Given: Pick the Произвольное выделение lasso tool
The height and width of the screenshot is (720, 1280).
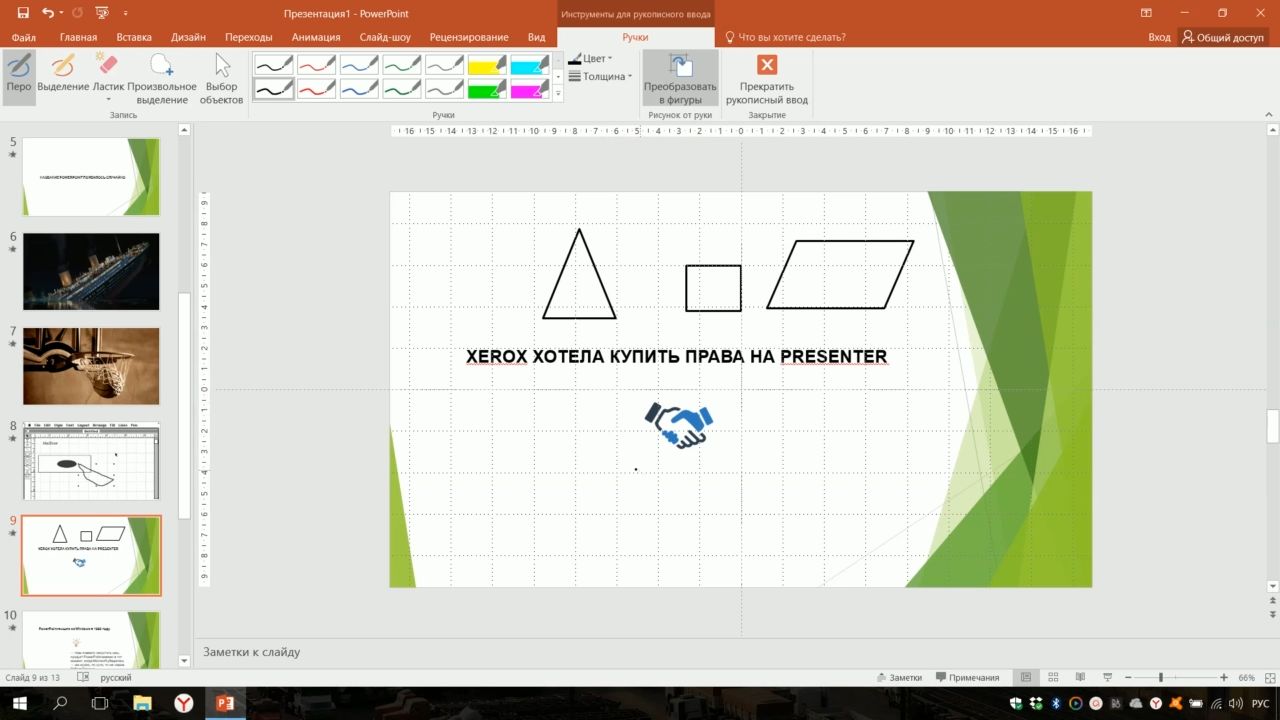Looking at the screenshot, I should [x=162, y=78].
